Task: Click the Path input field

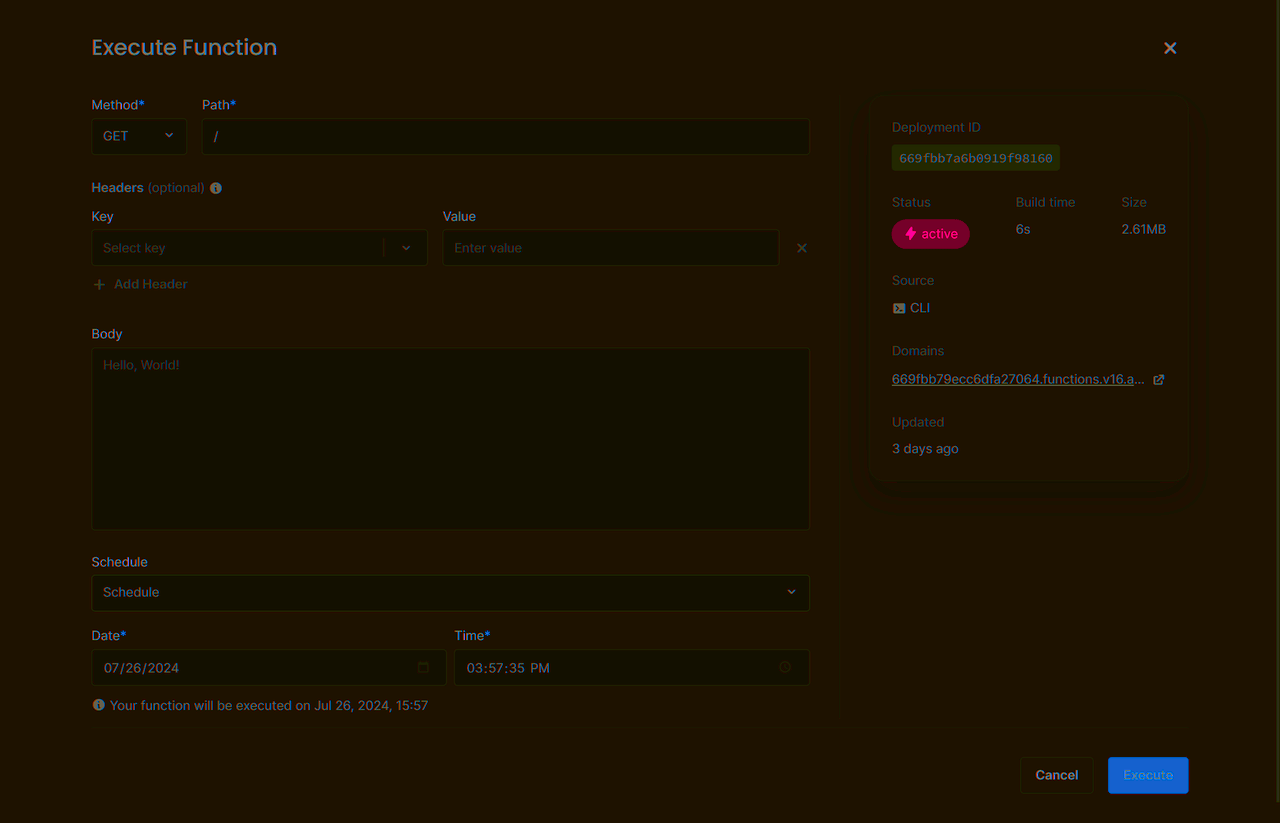Action: pos(505,136)
